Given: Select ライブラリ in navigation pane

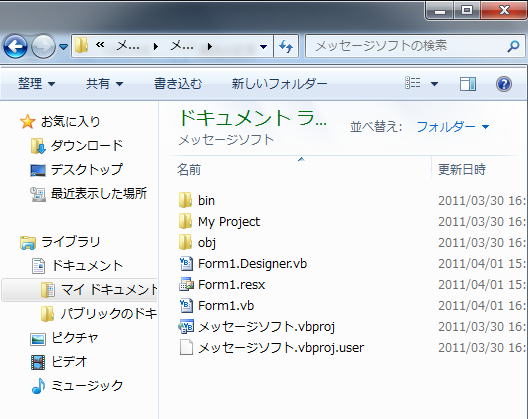Looking at the screenshot, I should 70,241.
